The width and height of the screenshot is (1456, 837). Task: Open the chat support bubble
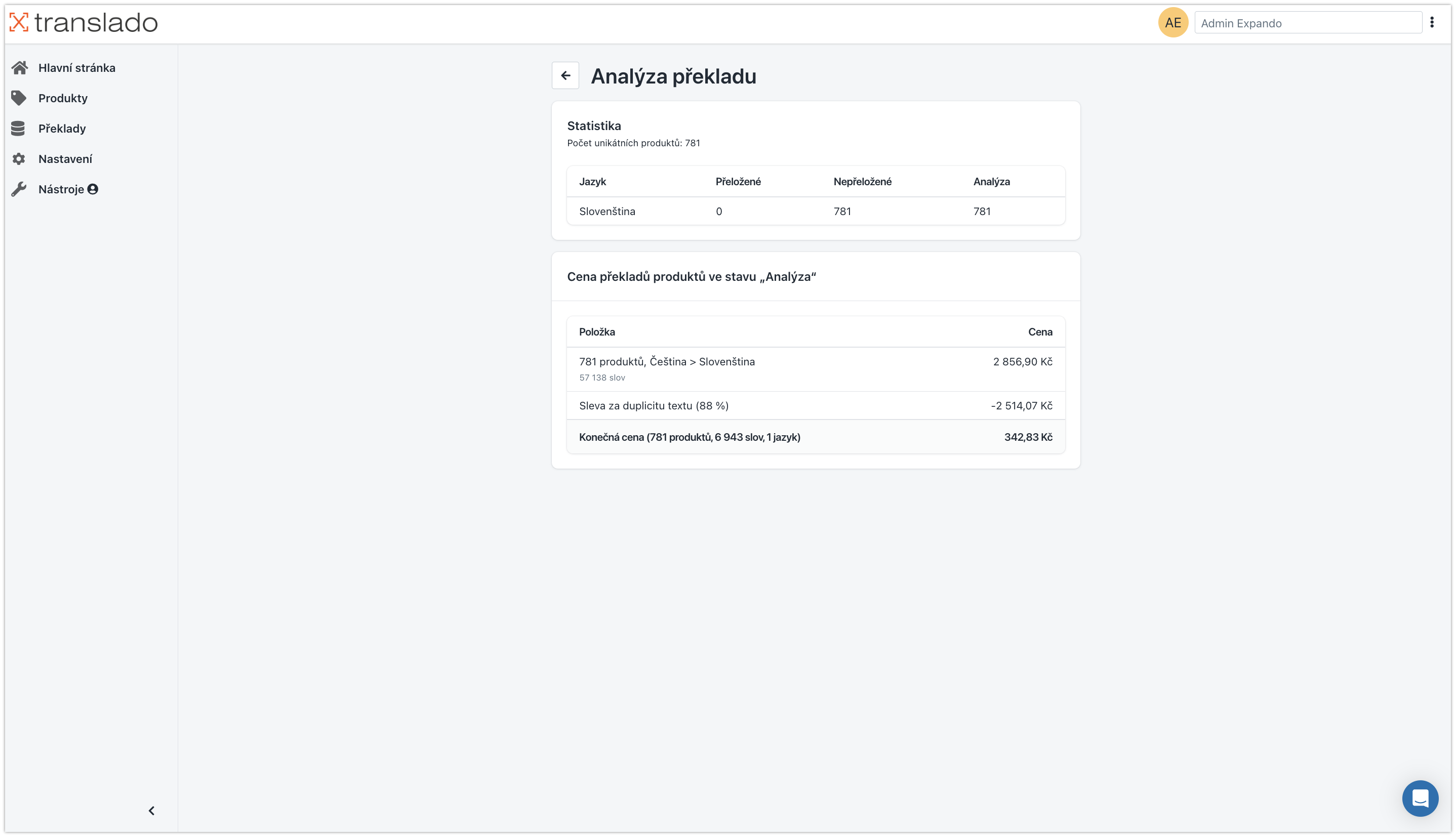pos(1420,798)
